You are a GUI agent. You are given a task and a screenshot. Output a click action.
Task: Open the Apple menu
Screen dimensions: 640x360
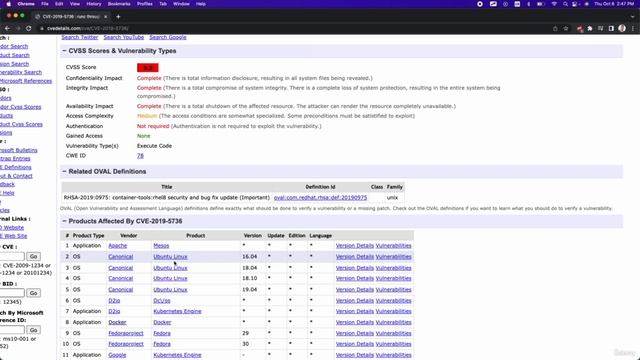[9, 4]
